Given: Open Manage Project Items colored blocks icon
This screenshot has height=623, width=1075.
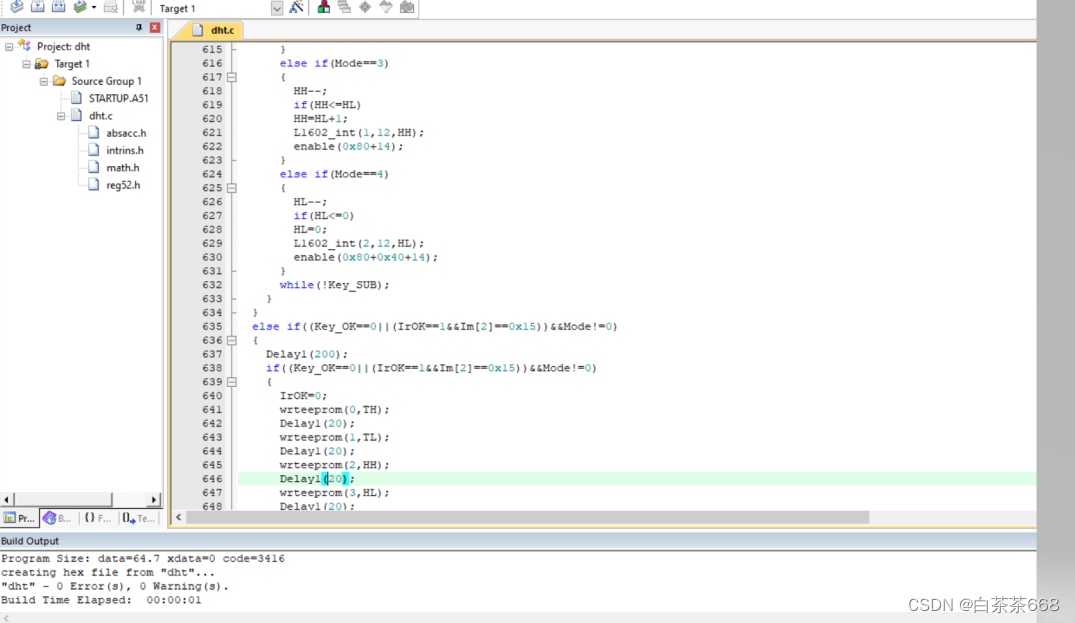Looking at the screenshot, I should tap(323, 7).
